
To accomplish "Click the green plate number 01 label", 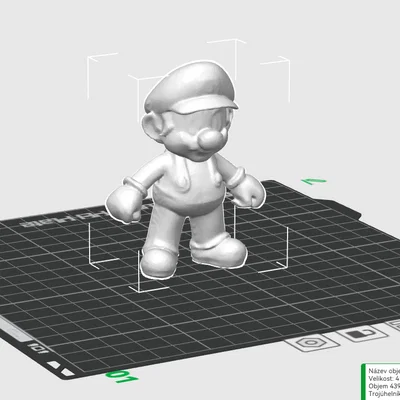I will 122,377.
